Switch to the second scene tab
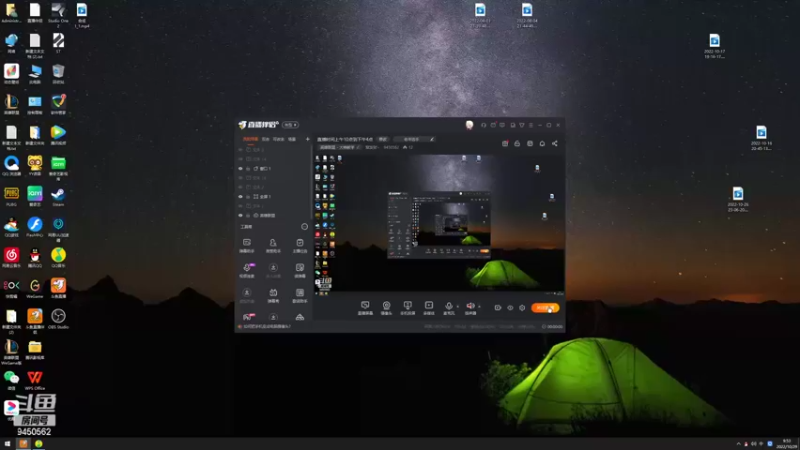This screenshot has height=450, width=800. pos(265,139)
